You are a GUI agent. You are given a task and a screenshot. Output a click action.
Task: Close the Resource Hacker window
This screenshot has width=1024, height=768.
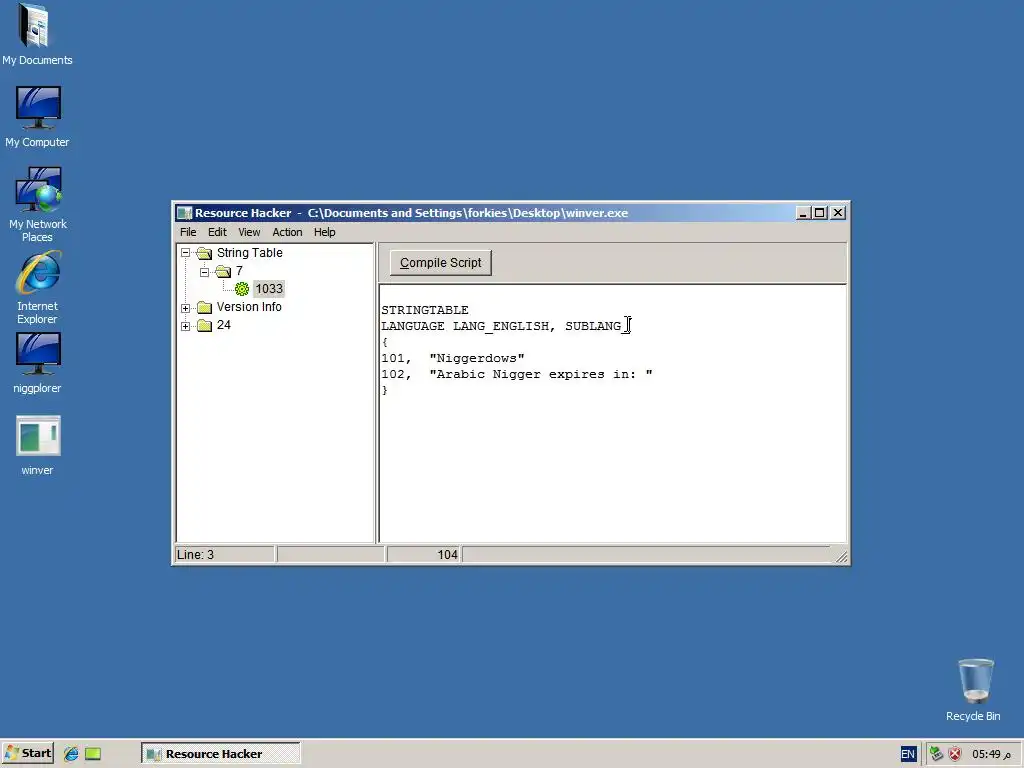click(x=838, y=213)
